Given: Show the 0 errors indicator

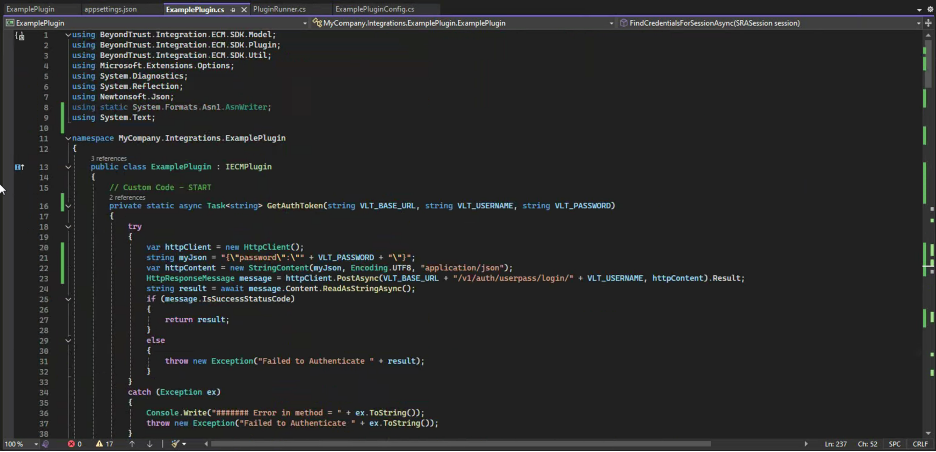Looking at the screenshot, I should [x=75, y=444].
